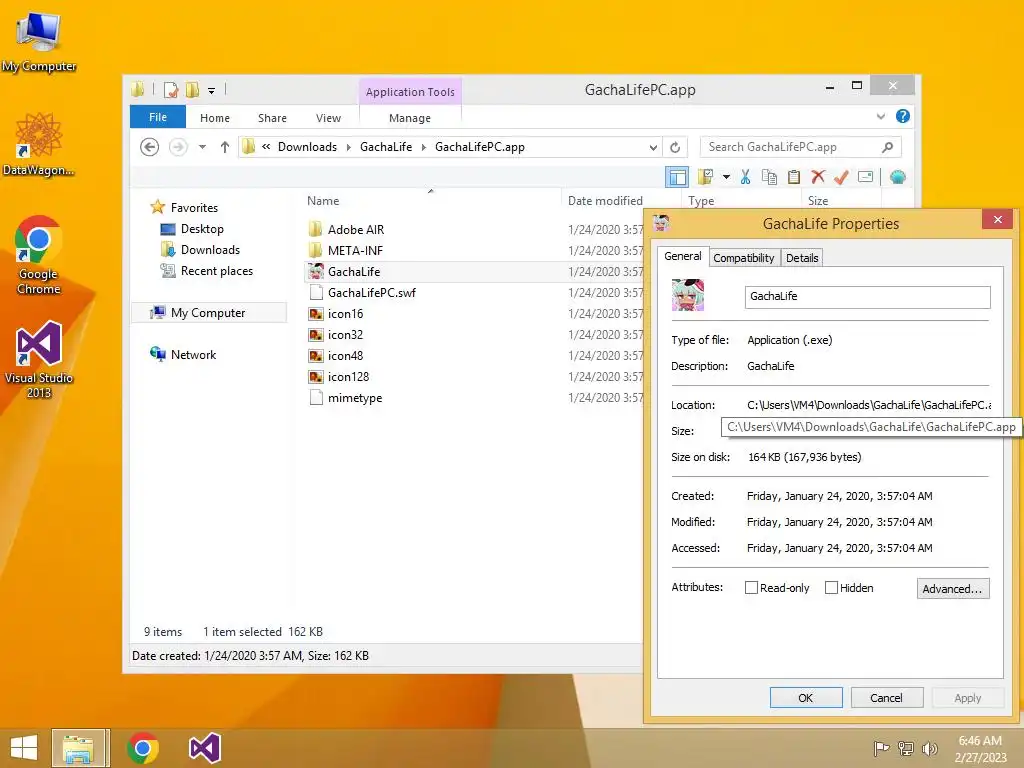The height and width of the screenshot is (768, 1024).
Task: Select the Adobe AIR folder
Action: pyautogui.click(x=356, y=230)
